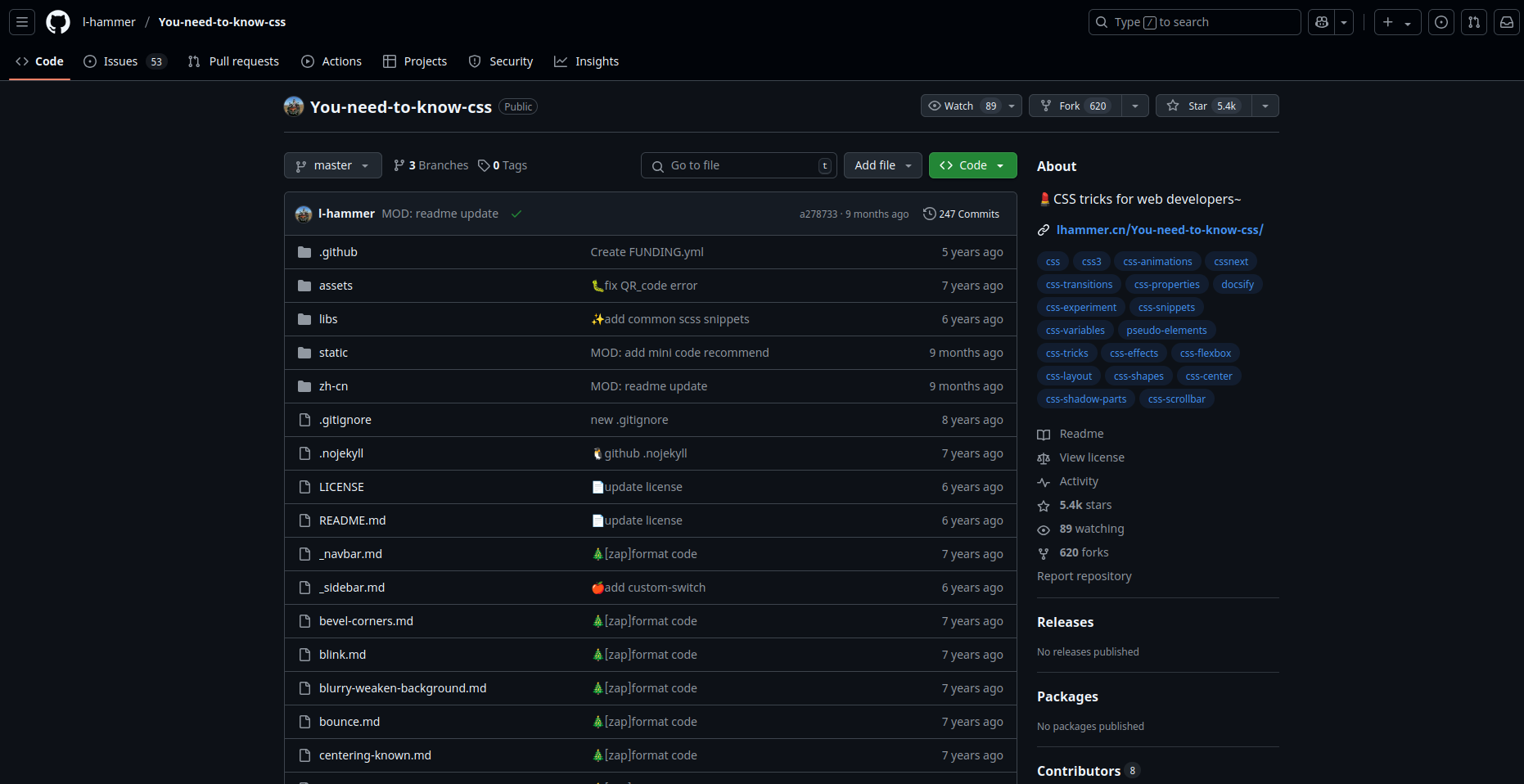Click the commit status green checkmark
The image size is (1524, 784).
tap(516, 214)
